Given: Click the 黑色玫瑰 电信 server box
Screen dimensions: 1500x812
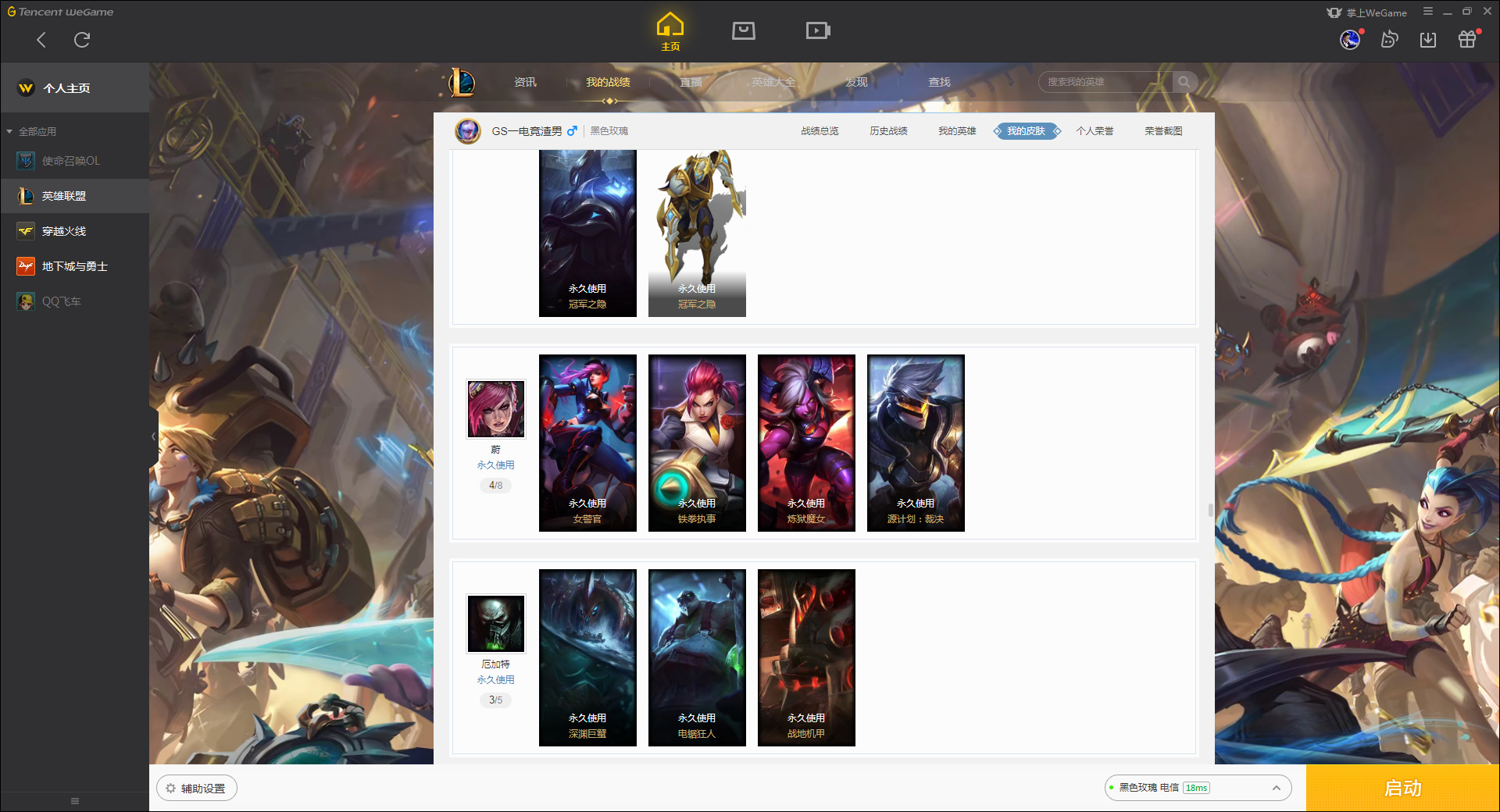Looking at the screenshot, I should click(x=1198, y=788).
